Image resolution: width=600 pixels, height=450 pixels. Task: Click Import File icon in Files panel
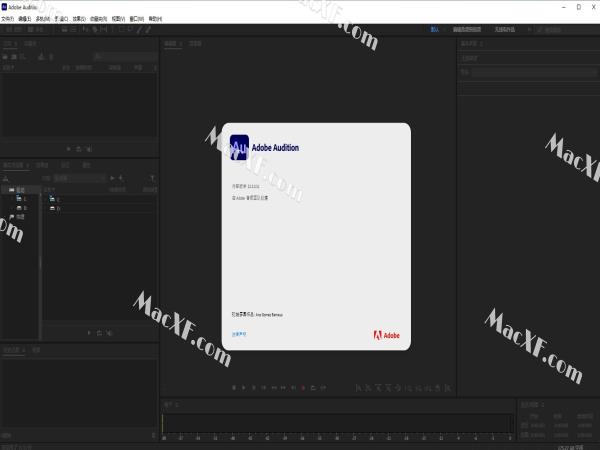[14, 57]
